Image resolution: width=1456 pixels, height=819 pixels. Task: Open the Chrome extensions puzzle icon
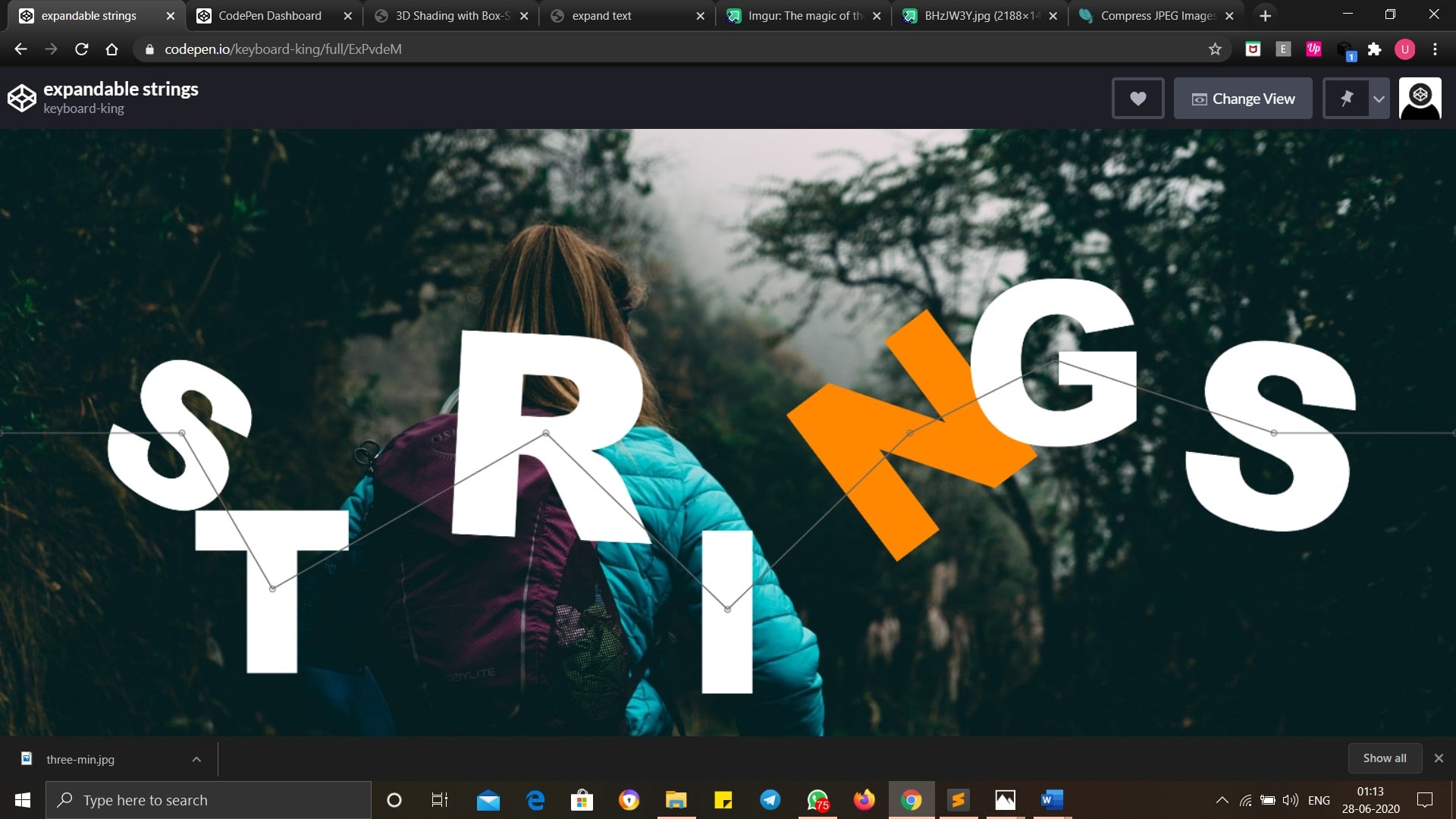[1374, 49]
